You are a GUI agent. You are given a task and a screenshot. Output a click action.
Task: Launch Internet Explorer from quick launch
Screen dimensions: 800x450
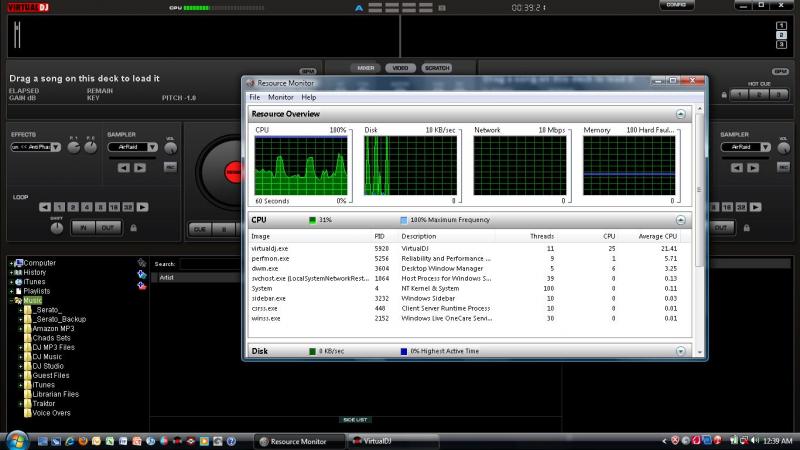pyautogui.click(x=69, y=441)
